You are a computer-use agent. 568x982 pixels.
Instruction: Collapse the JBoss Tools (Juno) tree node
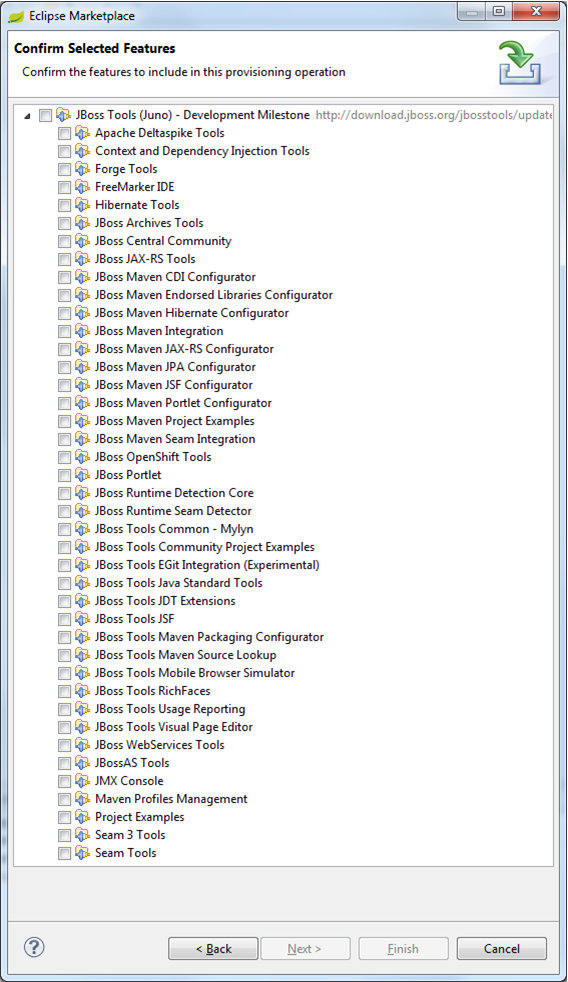point(27,116)
